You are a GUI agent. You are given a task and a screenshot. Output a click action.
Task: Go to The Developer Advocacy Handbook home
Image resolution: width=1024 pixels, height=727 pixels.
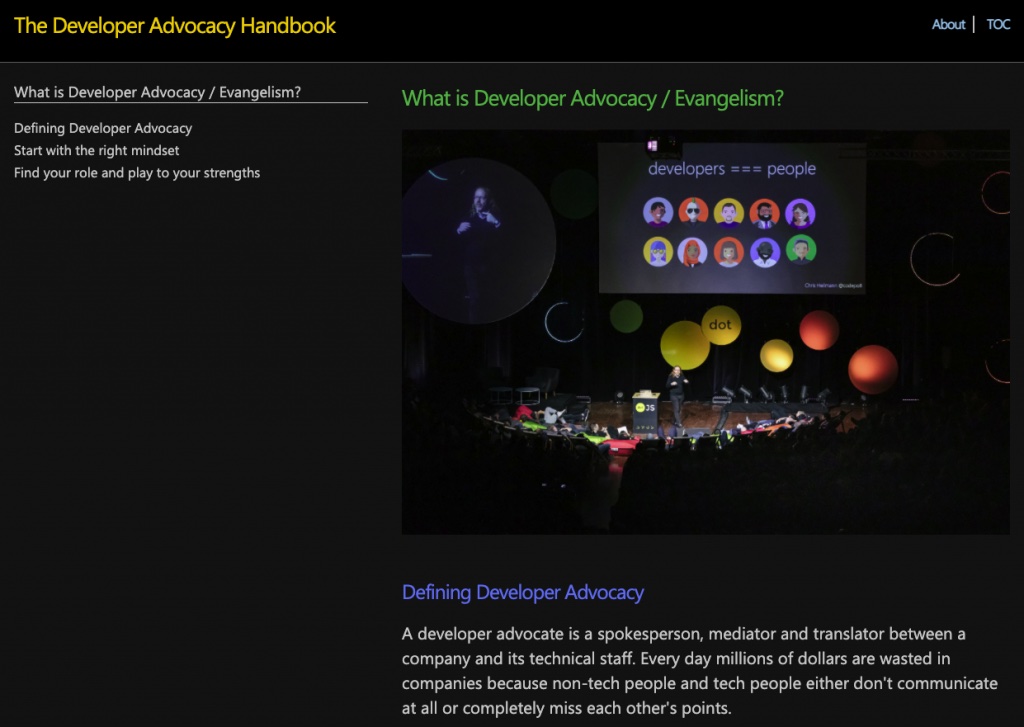tap(174, 25)
